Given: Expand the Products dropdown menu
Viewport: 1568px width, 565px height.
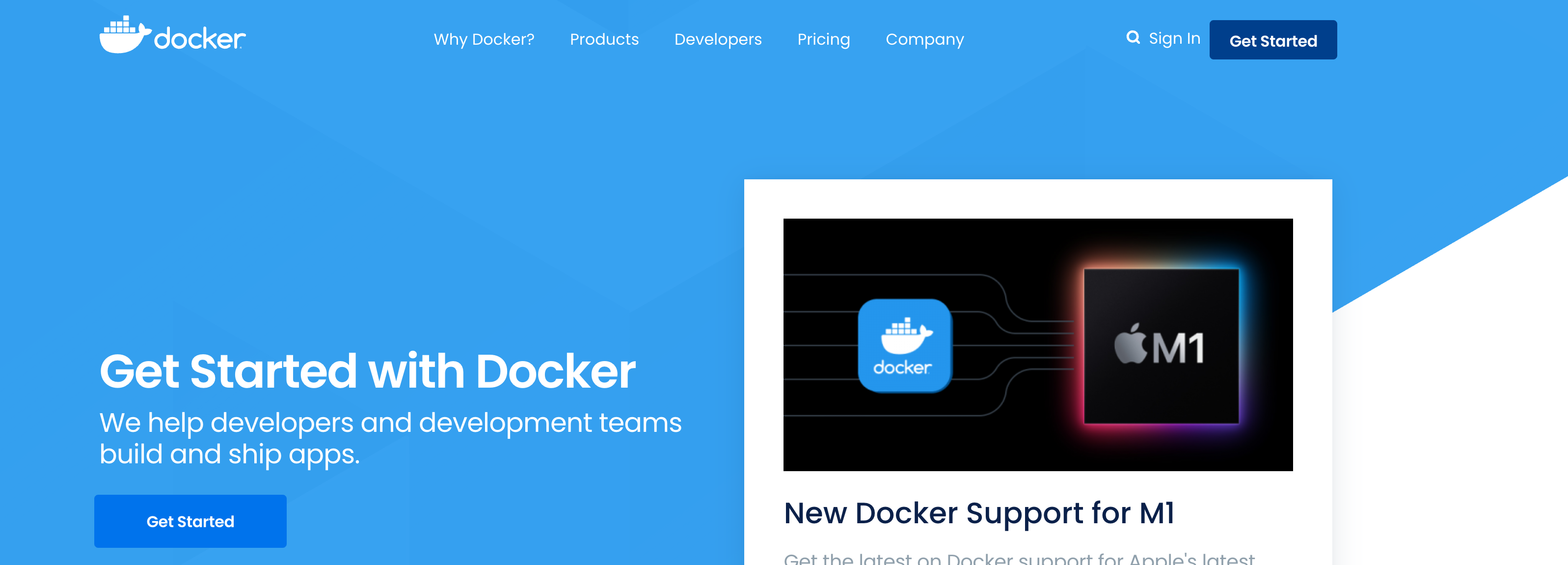Looking at the screenshot, I should click(604, 40).
